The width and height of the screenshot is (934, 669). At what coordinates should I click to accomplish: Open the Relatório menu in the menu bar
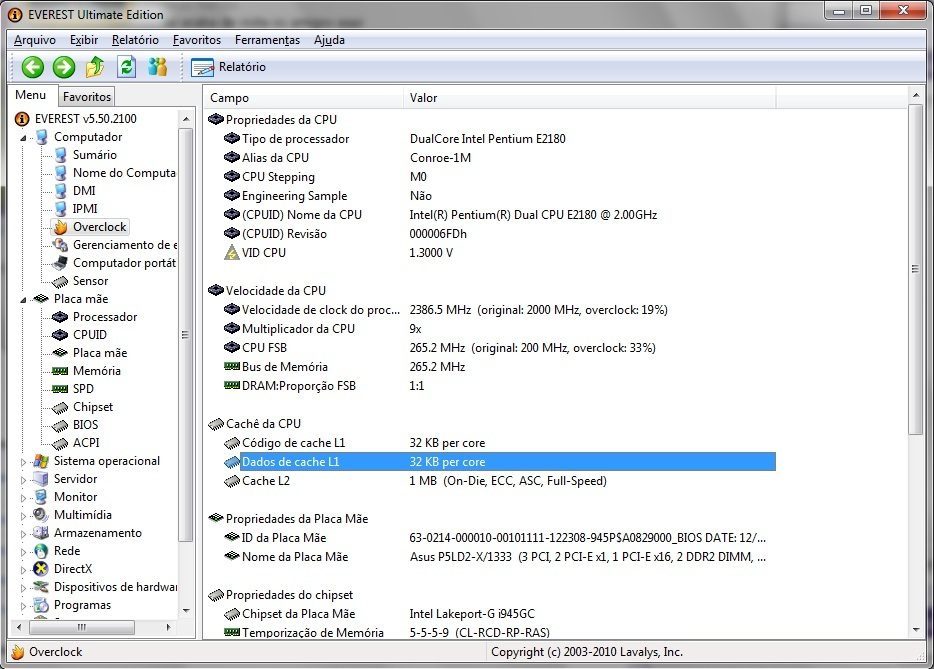click(135, 40)
